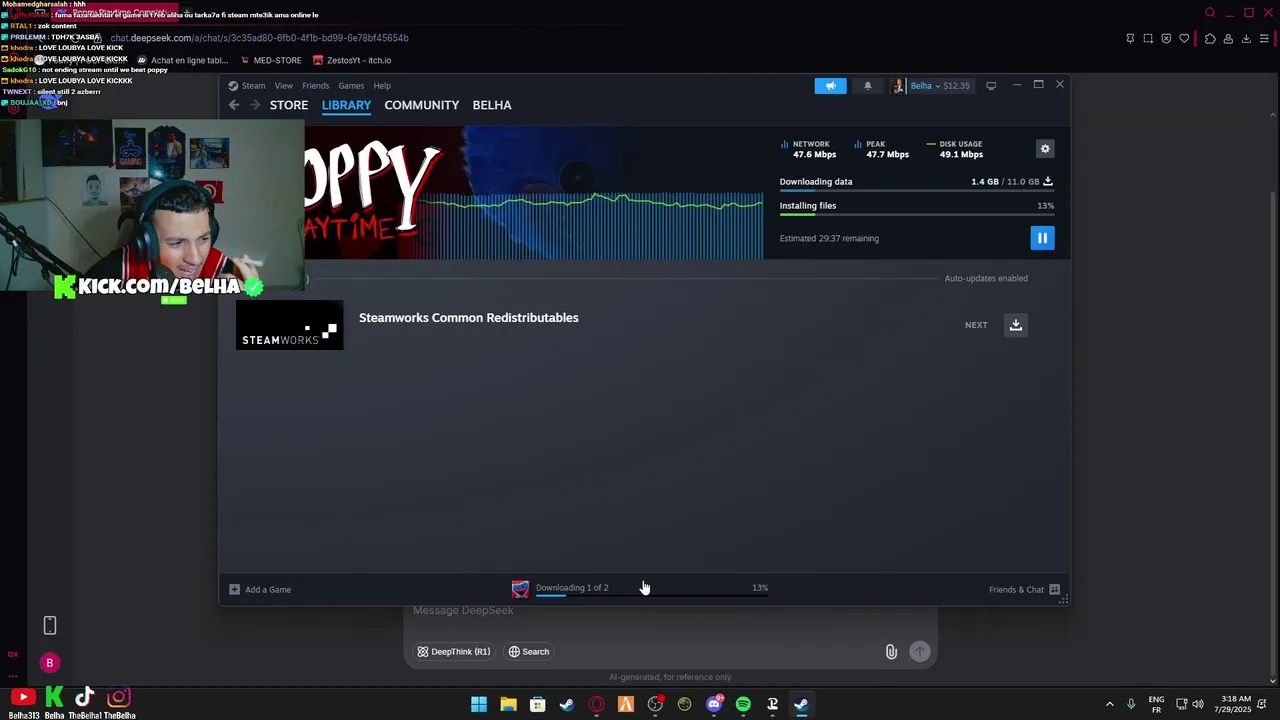This screenshot has height=720, width=1280.
Task: Click the DeepSeek phone icon in sidebar
Action: [49, 626]
